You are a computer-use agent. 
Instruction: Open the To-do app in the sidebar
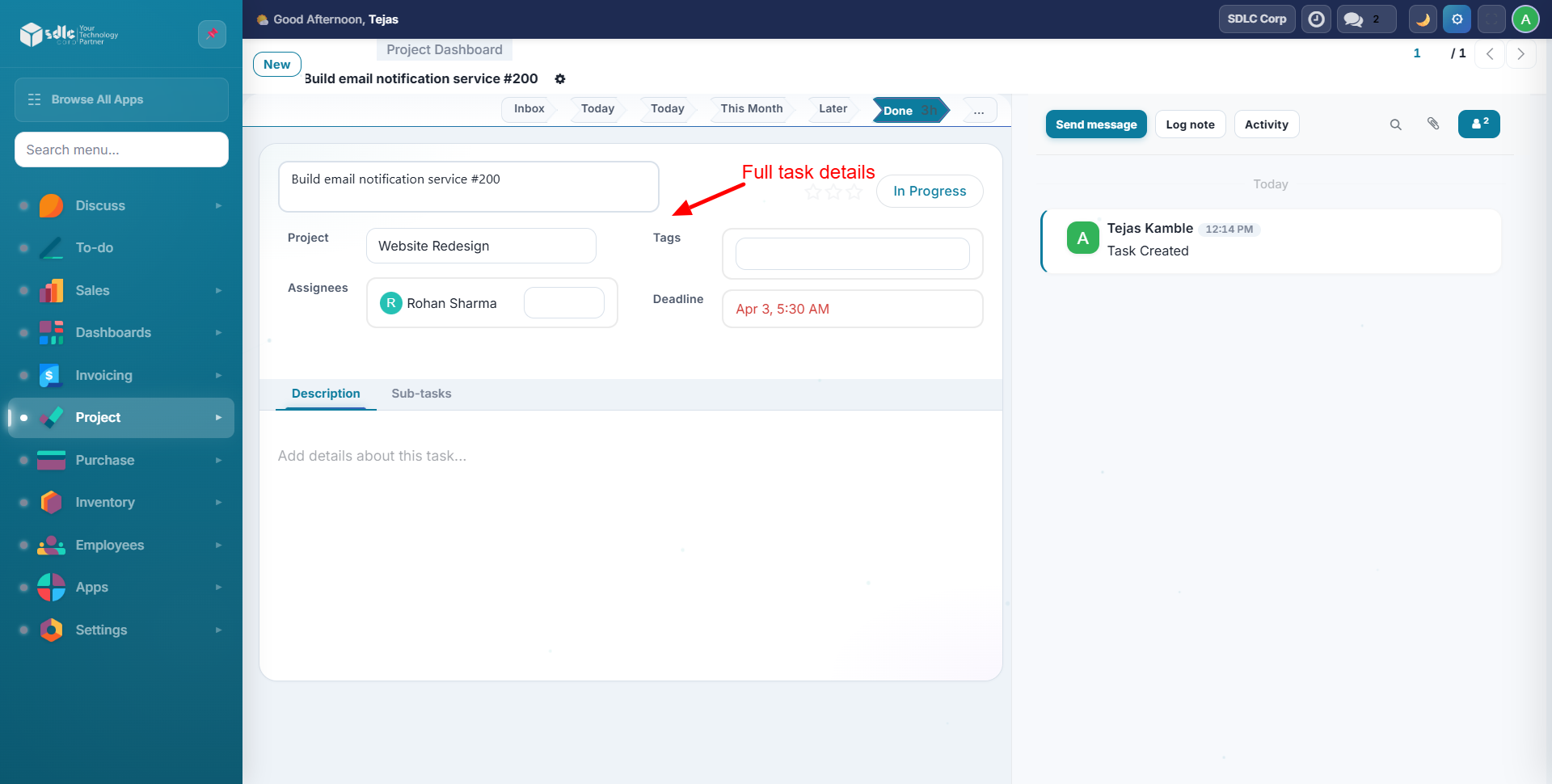click(94, 247)
